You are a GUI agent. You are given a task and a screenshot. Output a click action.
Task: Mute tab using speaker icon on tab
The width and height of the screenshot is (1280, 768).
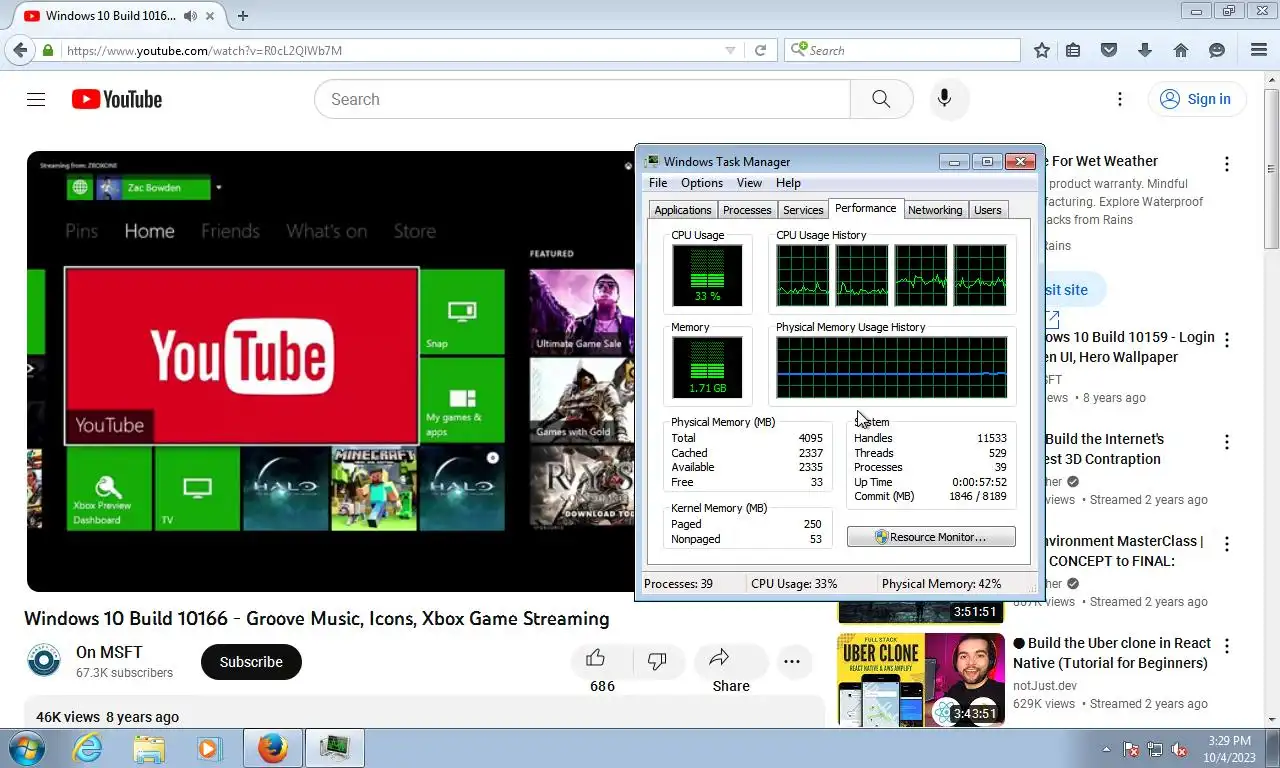point(190,16)
